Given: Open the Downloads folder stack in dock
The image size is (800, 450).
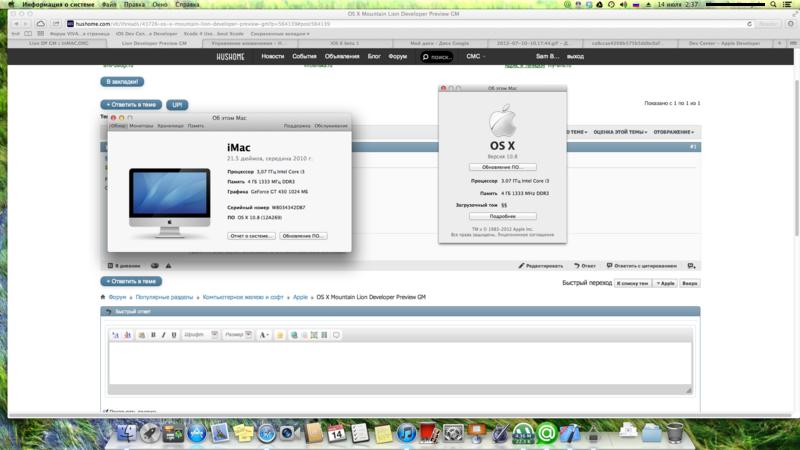Looking at the screenshot, I should coord(652,433).
